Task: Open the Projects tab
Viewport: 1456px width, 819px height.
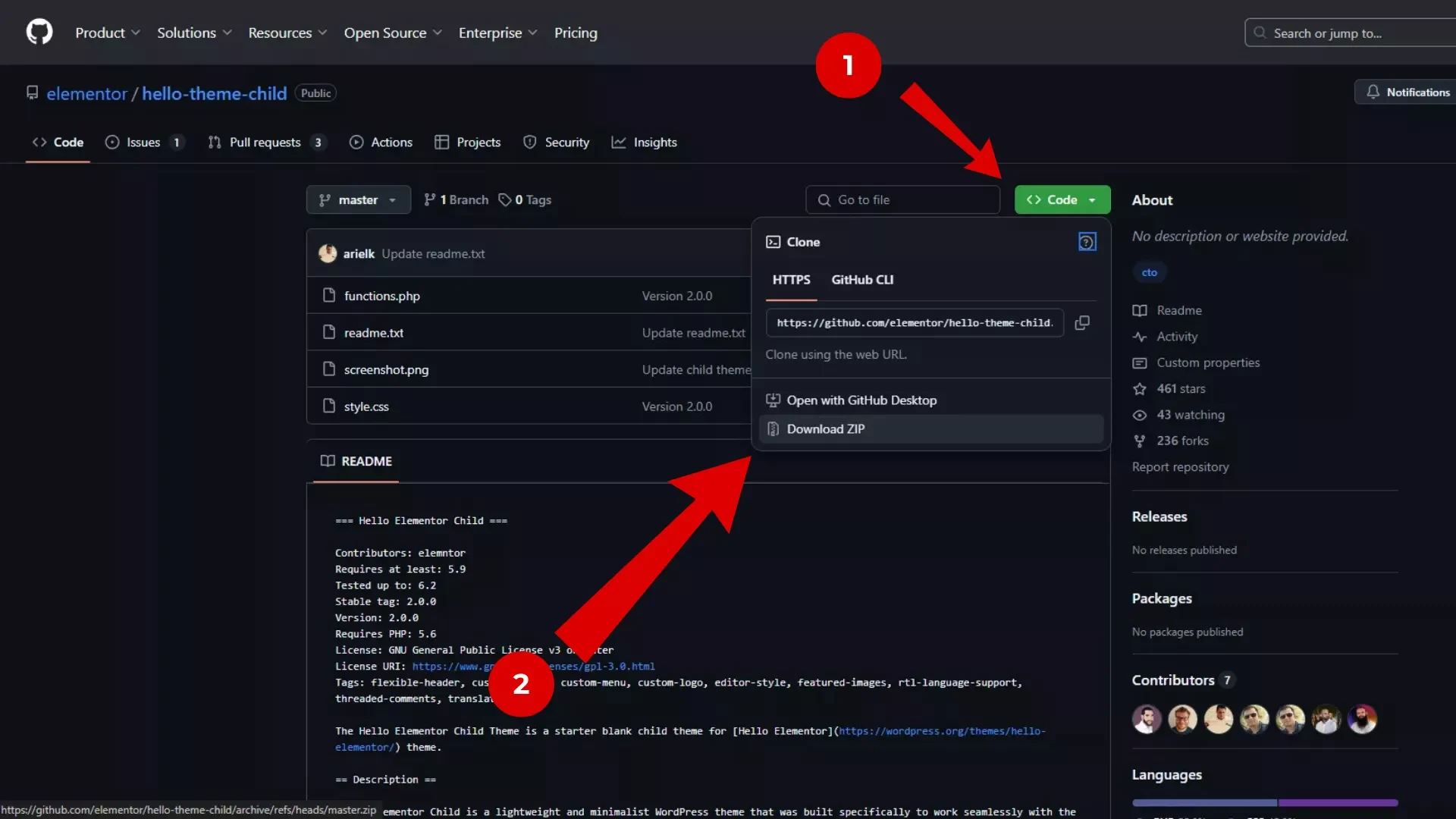Action: pos(467,142)
